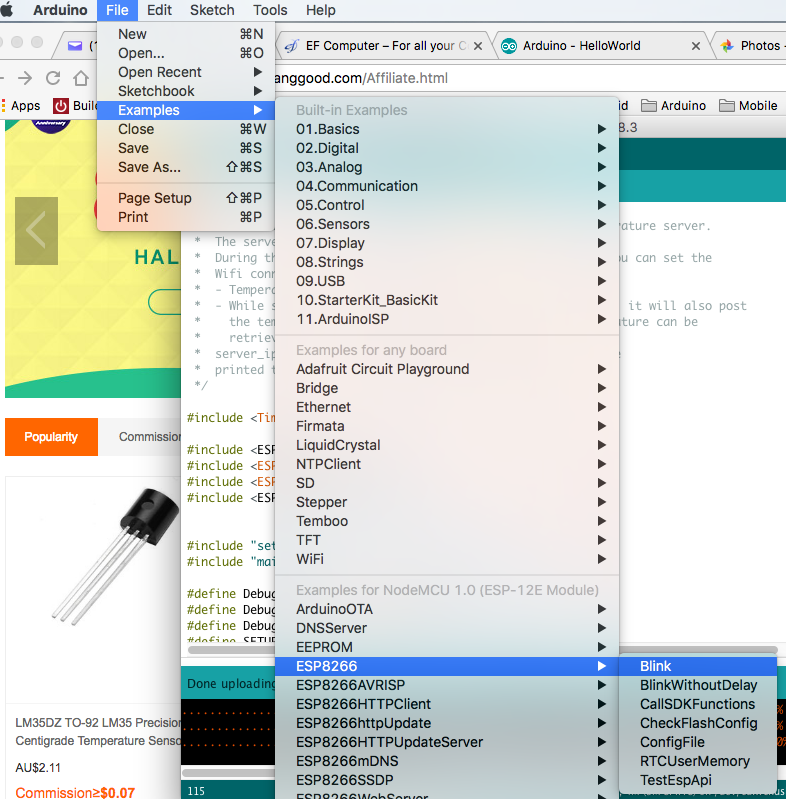Open the Tools menu
786x799 pixels.
270,10
